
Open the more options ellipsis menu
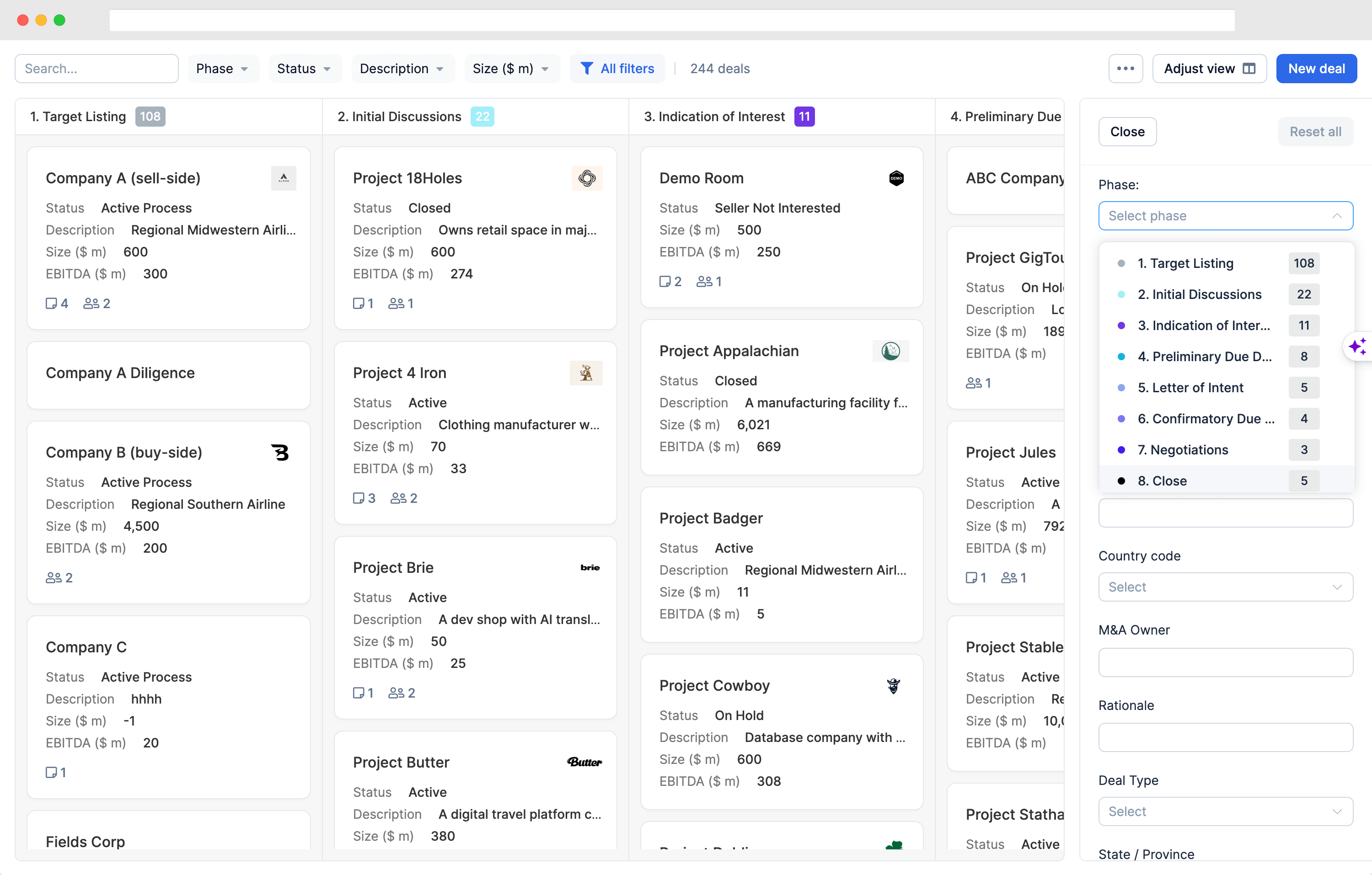pyautogui.click(x=1125, y=69)
